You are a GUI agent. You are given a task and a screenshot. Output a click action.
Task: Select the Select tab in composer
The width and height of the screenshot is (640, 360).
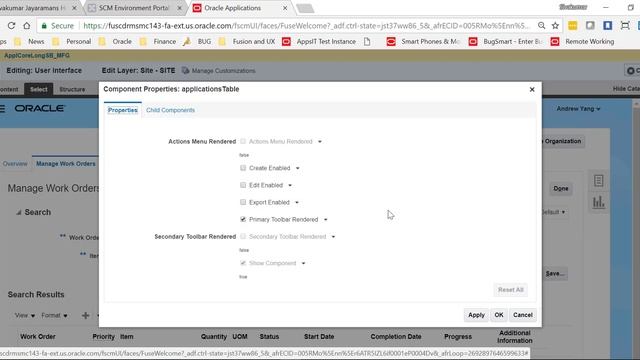(39, 89)
